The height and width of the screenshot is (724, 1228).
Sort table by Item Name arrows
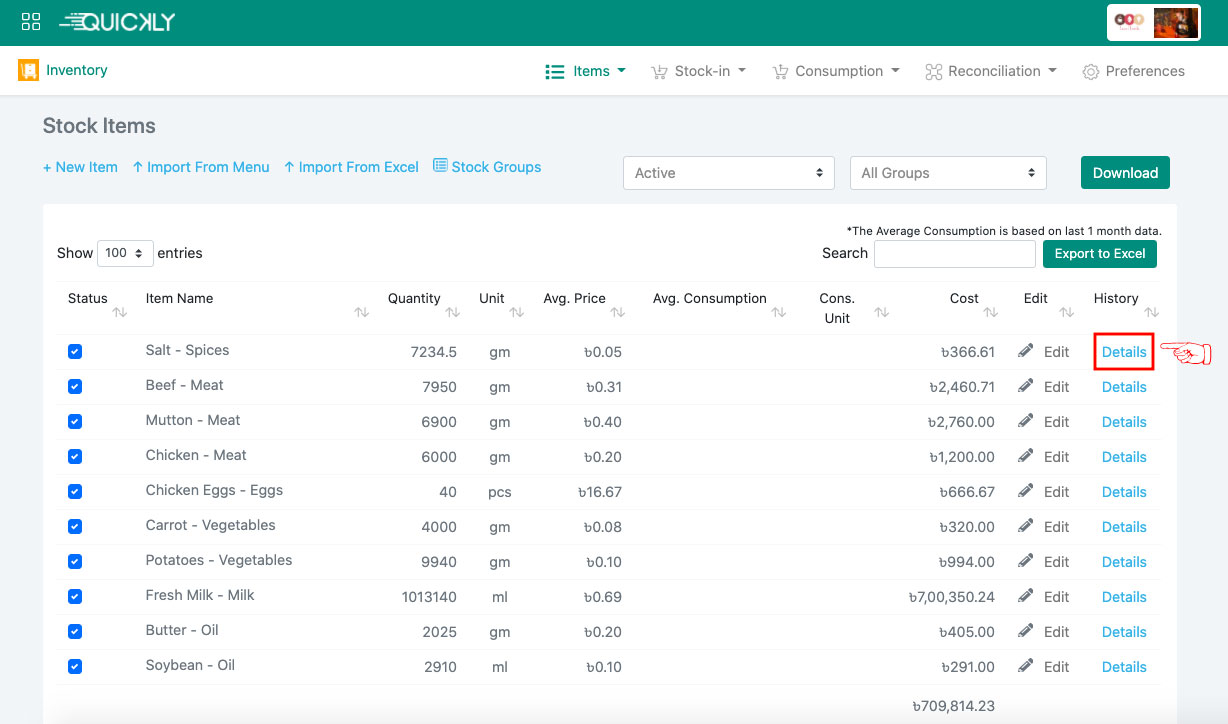point(361,313)
